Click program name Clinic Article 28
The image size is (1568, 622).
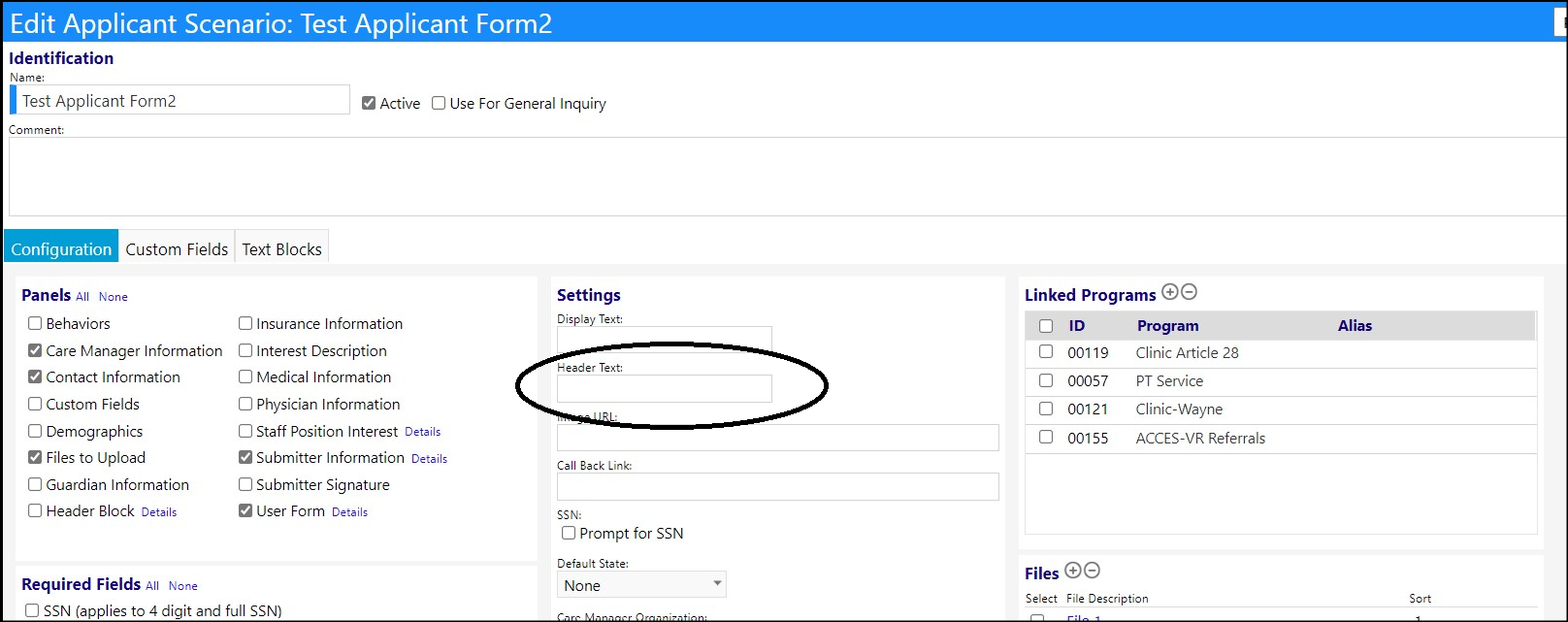pos(1187,353)
